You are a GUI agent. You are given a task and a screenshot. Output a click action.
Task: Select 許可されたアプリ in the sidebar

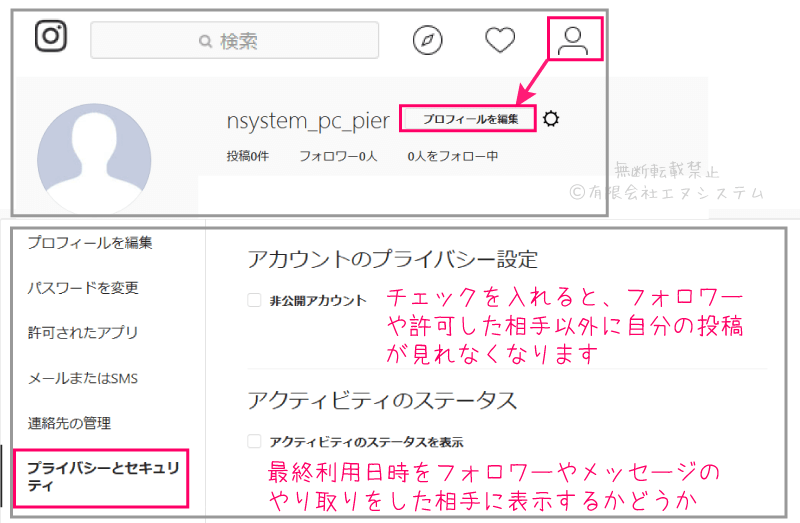[x=83, y=333]
